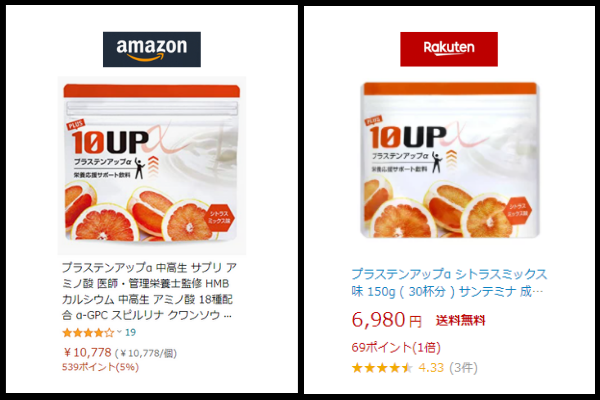The image size is (600, 400).
Task: Open Rakuten product title プラステンアップα シトラスミックス
Action: (x=449, y=283)
